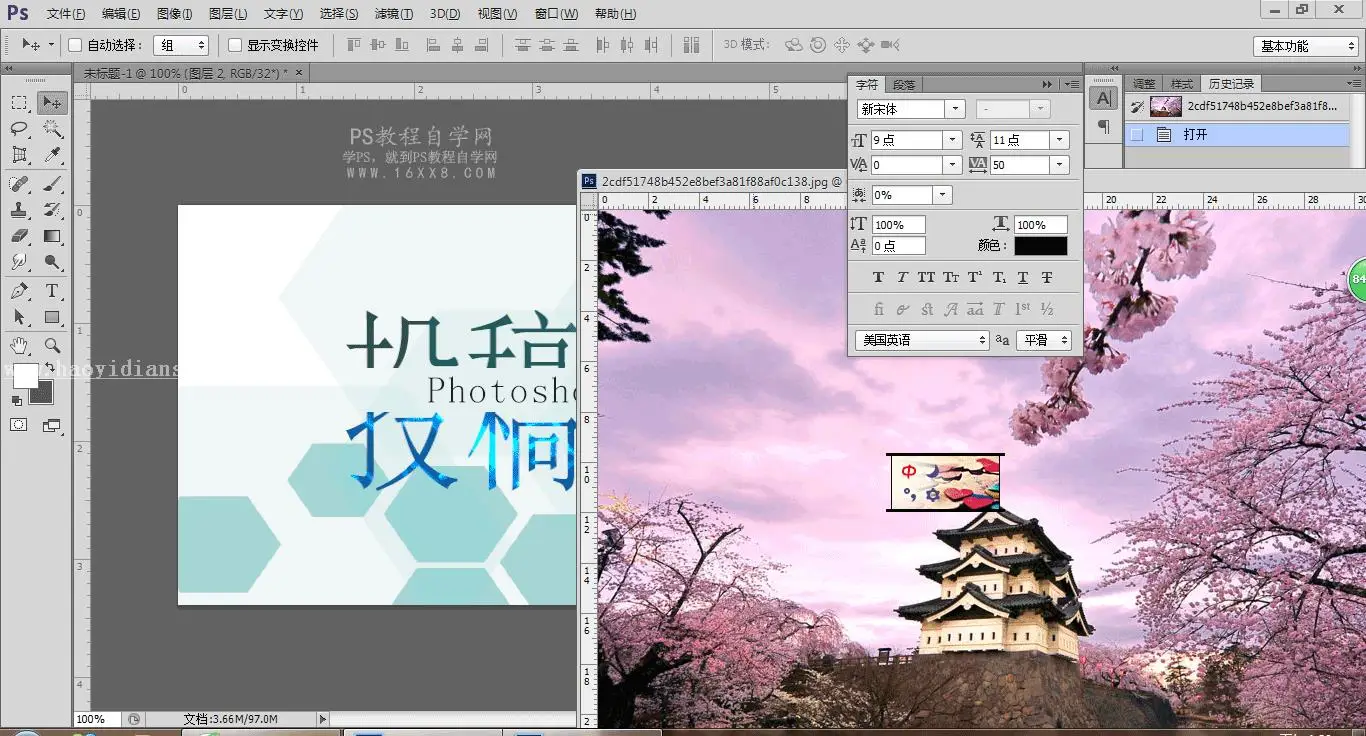Select the Path Selection tool
Viewport: 1366px width, 736px height.
click(x=19, y=317)
